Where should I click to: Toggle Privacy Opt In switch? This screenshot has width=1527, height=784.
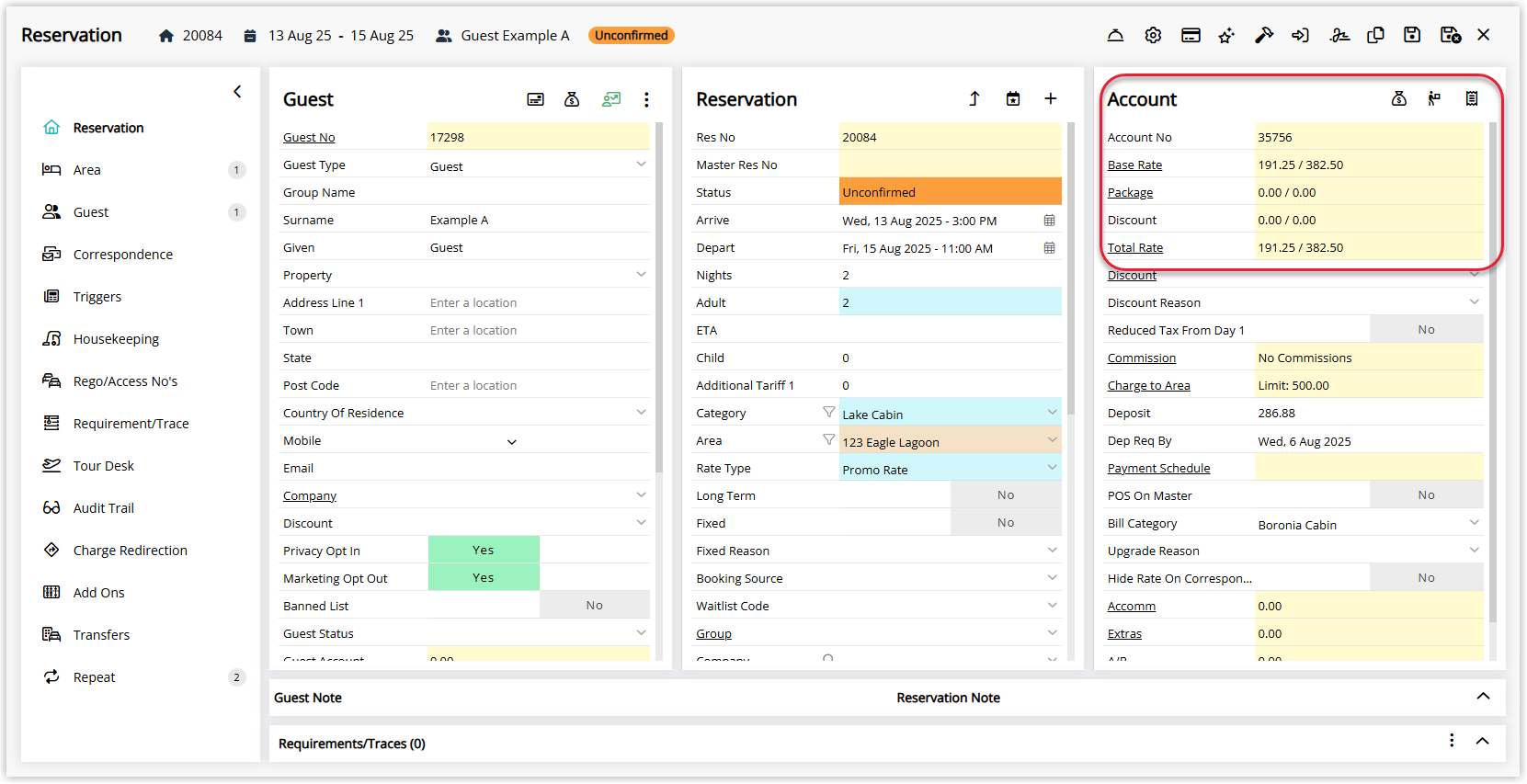tap(484, 550)
